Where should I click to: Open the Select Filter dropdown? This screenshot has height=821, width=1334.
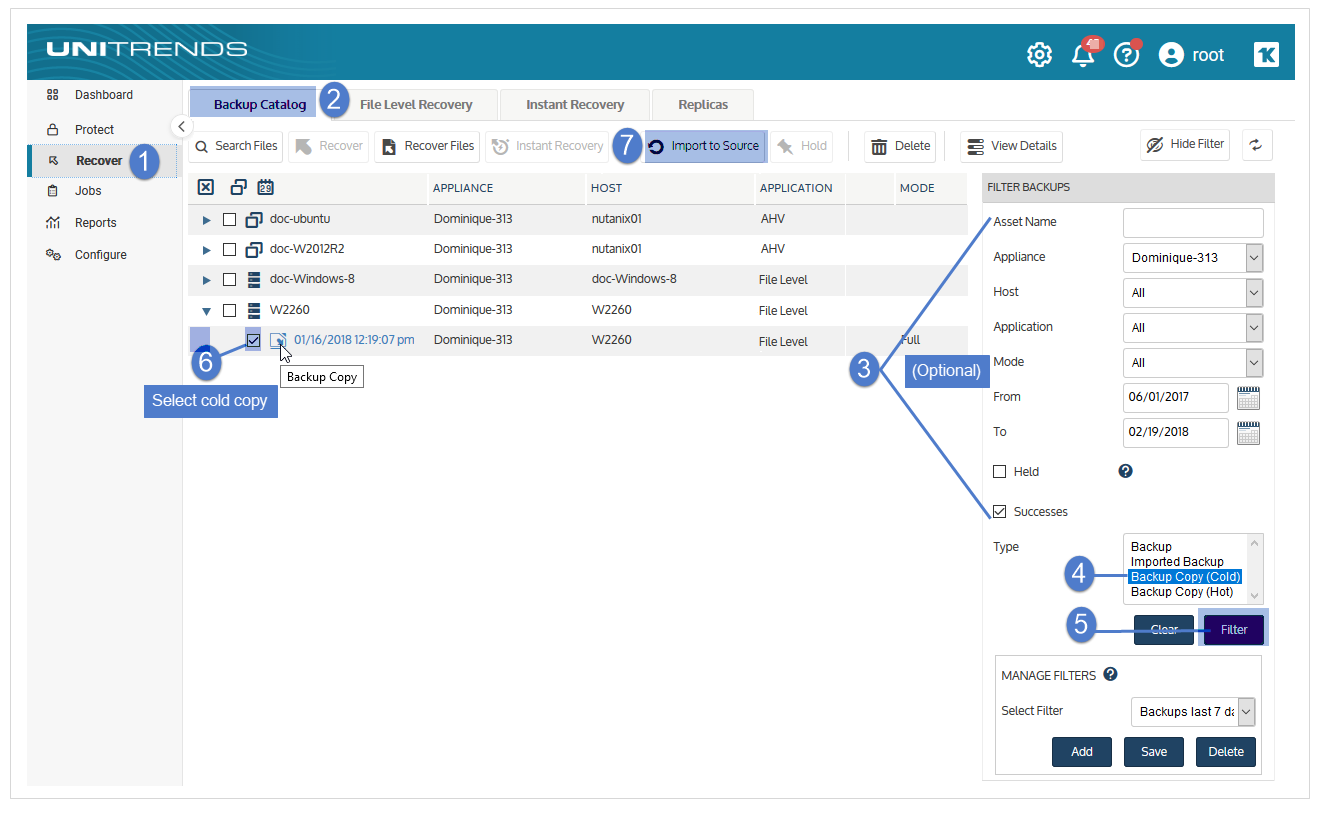tap(1193, 712)
